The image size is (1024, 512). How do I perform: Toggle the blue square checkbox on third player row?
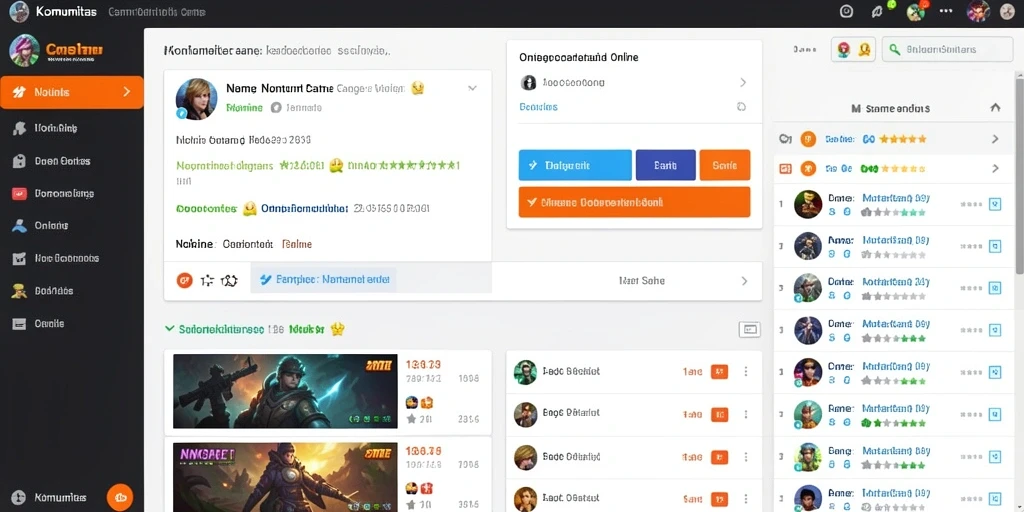pyautogui.click(x=995, y=288)
